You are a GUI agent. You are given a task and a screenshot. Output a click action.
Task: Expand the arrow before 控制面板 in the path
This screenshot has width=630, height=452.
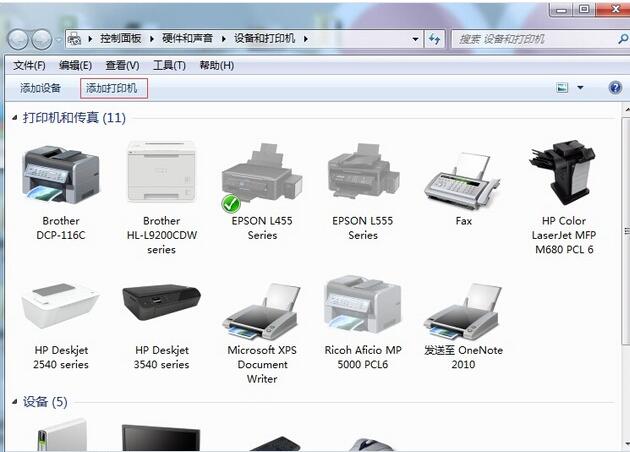click(90, 39)
